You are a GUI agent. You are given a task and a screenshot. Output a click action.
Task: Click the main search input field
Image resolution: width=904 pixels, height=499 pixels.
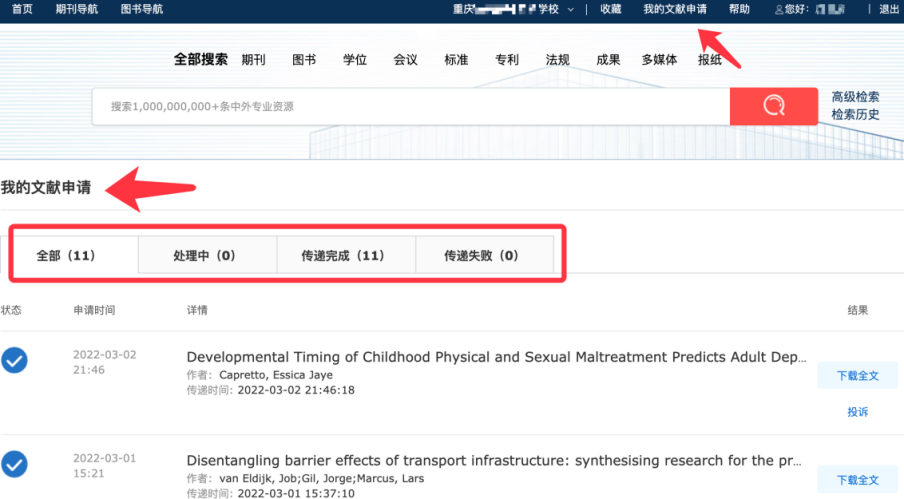pyautogui.click(x=410, y=107)
